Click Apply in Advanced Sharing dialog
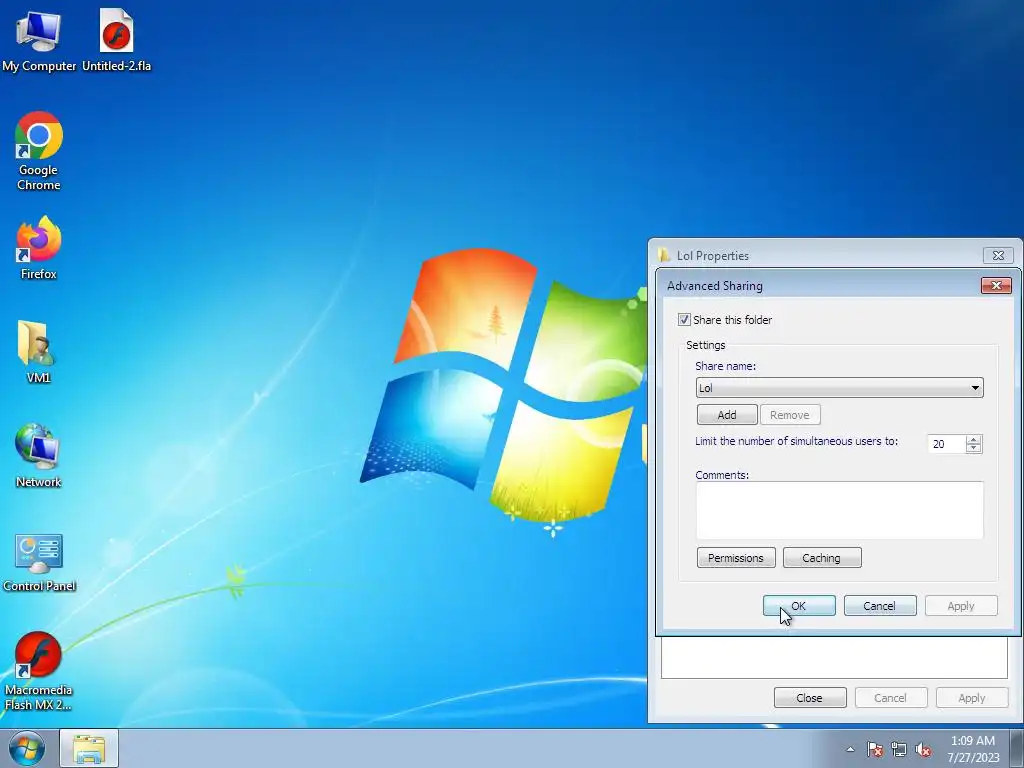The height and width of the screenshot is (768, 1024). [961, 606]
